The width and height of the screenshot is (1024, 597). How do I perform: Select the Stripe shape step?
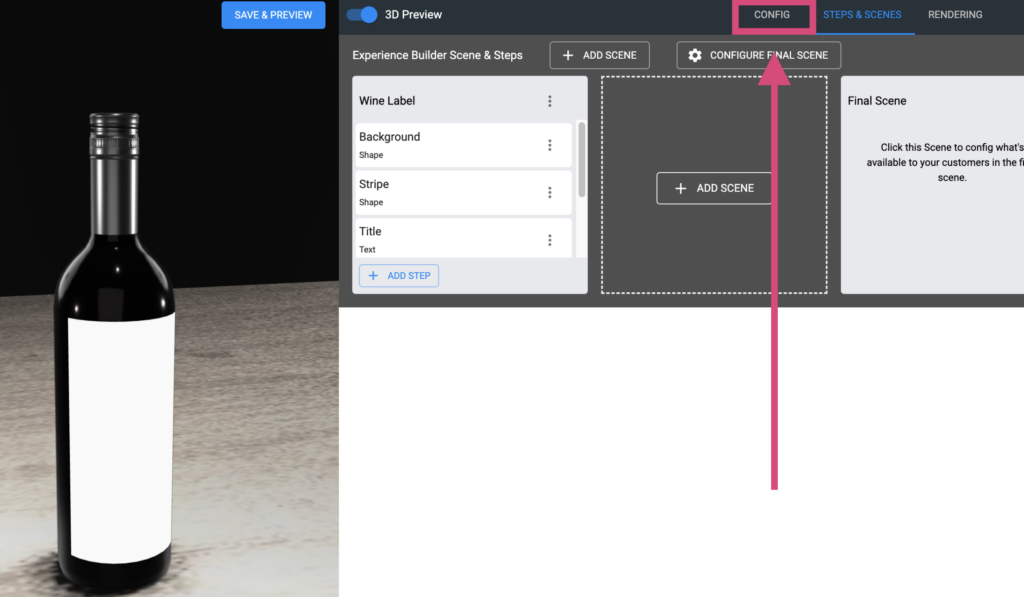click(x=463, y=192)
